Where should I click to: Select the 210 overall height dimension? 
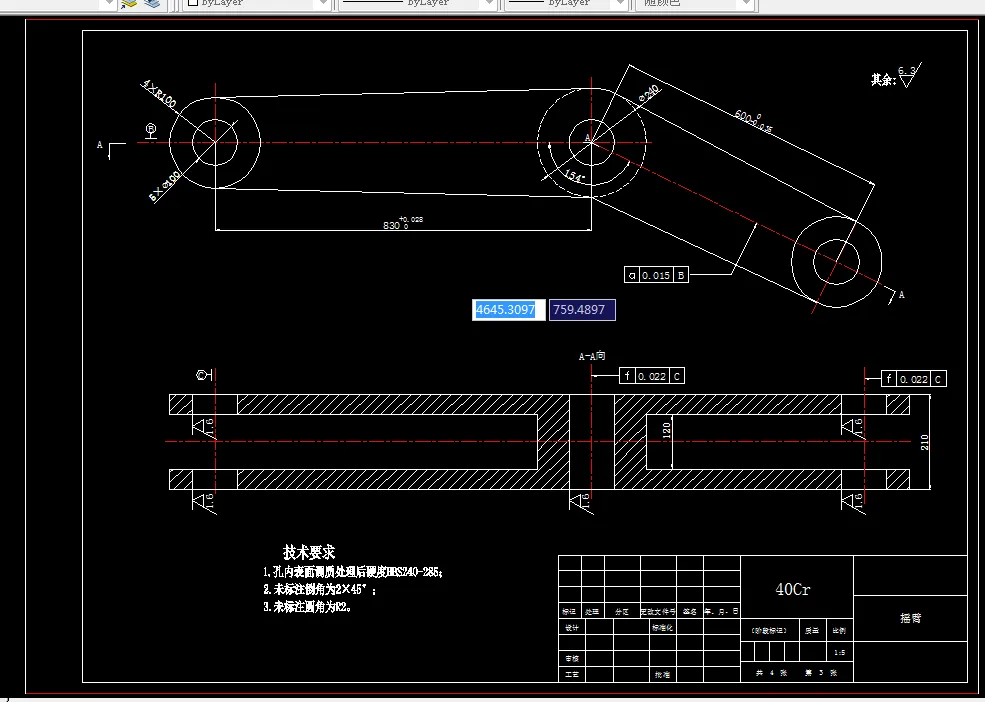coord(924,442)
